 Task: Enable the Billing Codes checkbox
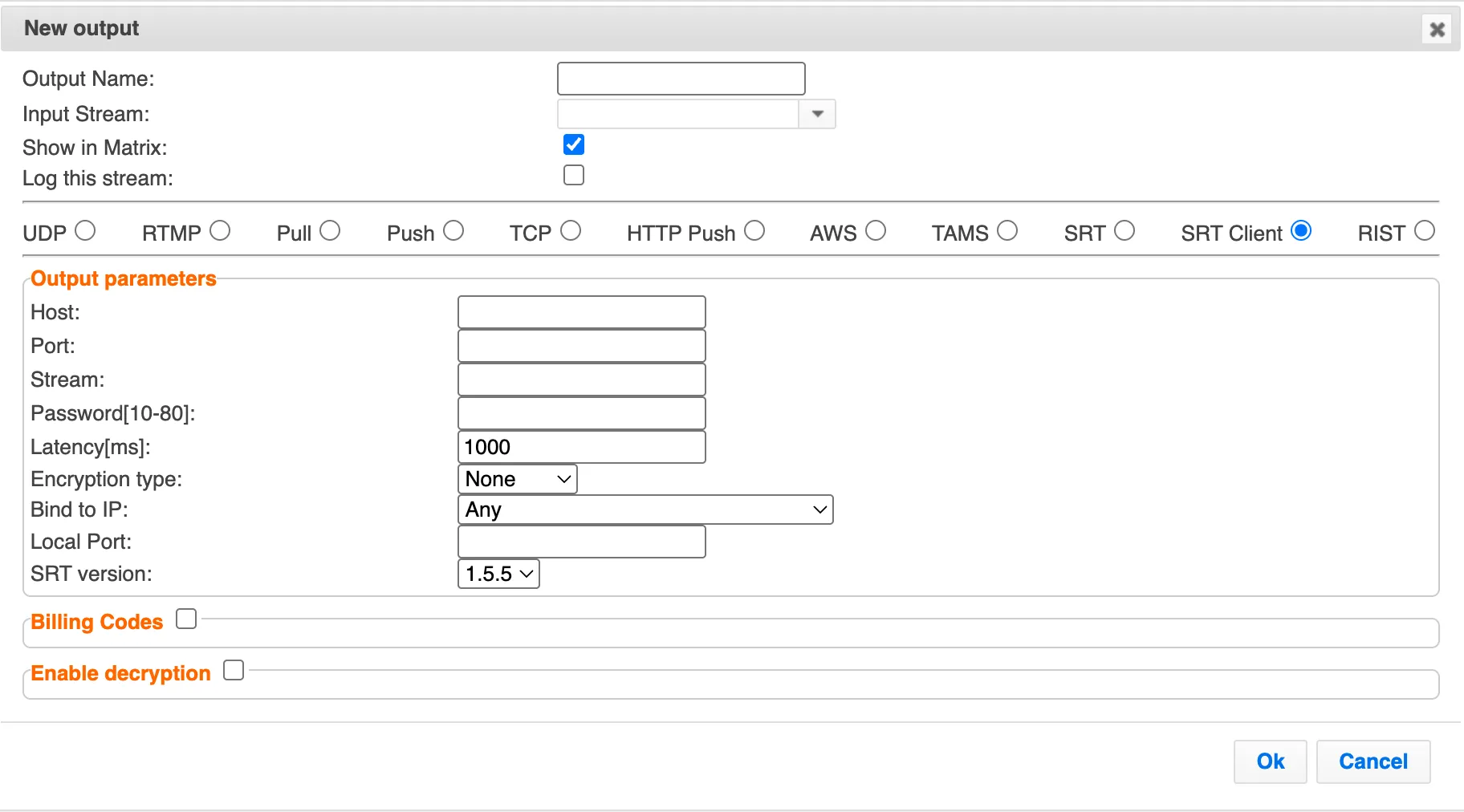[x=186, y=619]
